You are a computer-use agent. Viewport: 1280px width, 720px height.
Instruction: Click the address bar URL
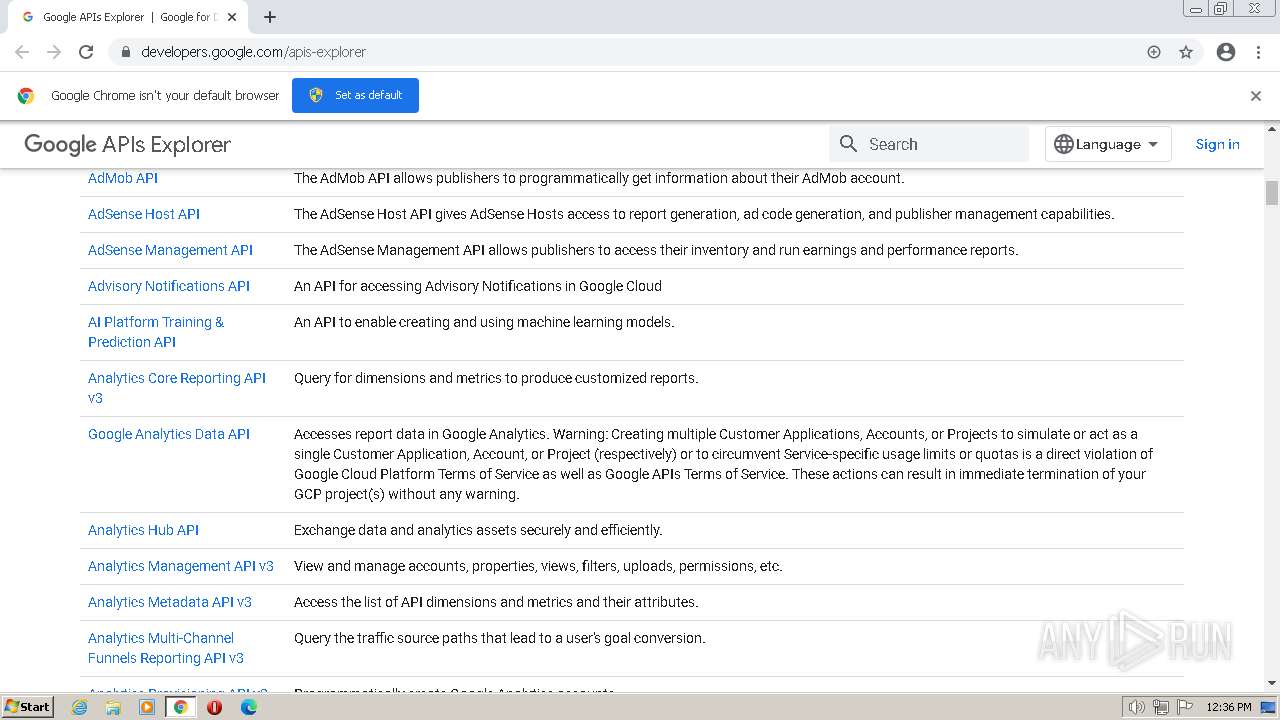[254, 52]
